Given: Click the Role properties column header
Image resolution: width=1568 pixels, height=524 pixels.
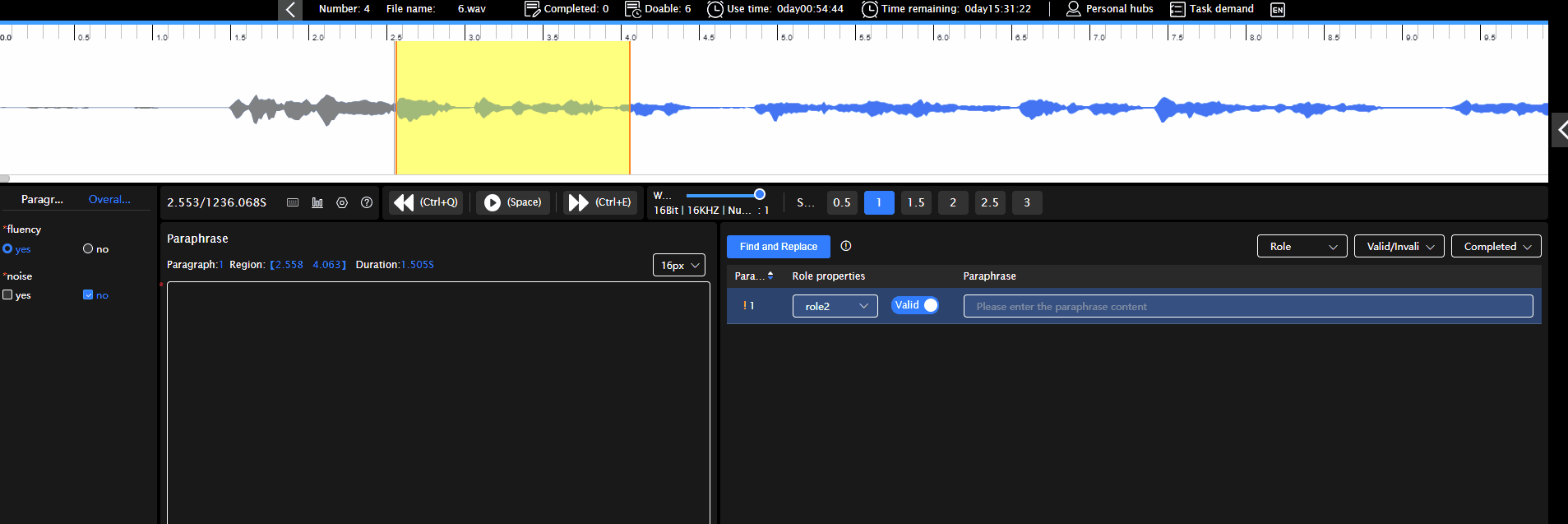Looking at the screenshot, I should point(829,276).
